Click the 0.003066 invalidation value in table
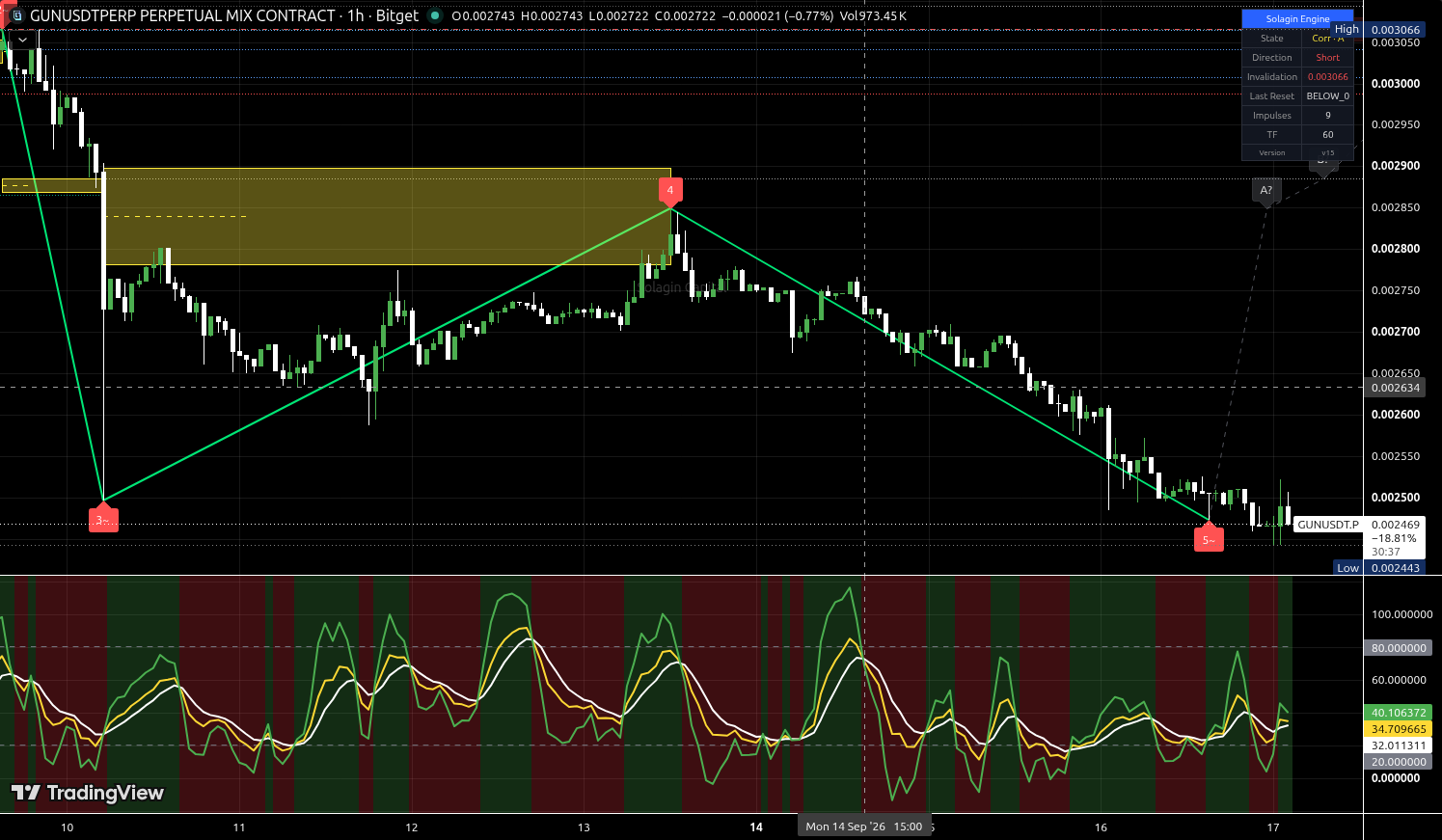Screen dimensions: 1442x840 (x=1327, y=77)
